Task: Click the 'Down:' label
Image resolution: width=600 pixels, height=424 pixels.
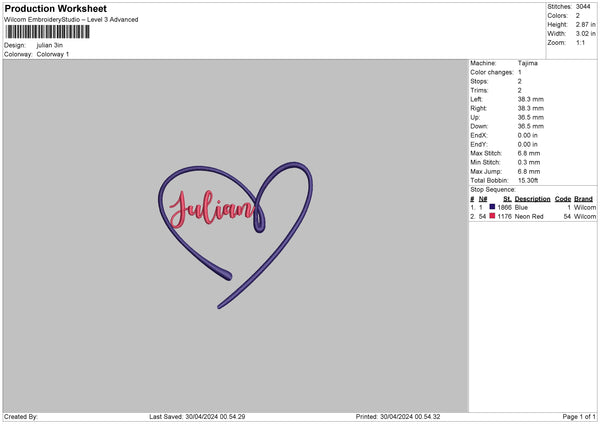Action: click(479, 126)
